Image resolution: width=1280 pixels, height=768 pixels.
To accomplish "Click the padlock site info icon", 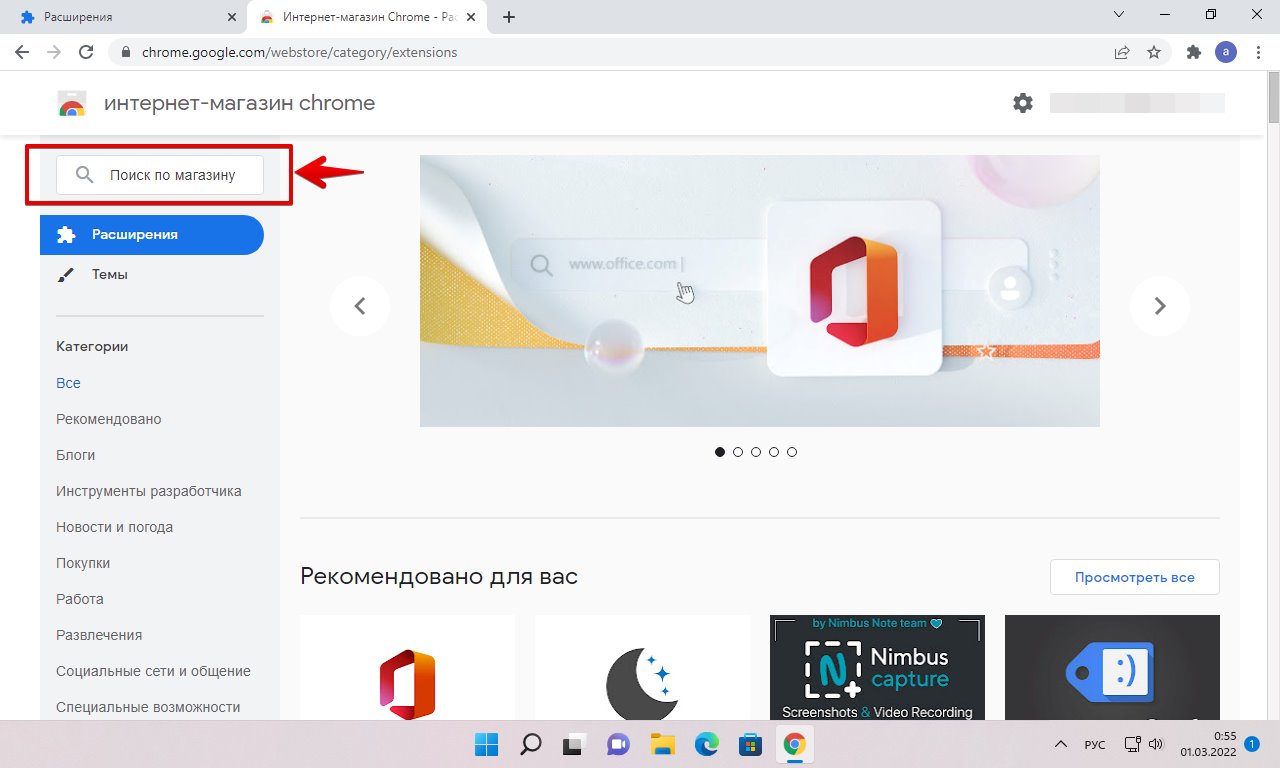I will 126,52.
